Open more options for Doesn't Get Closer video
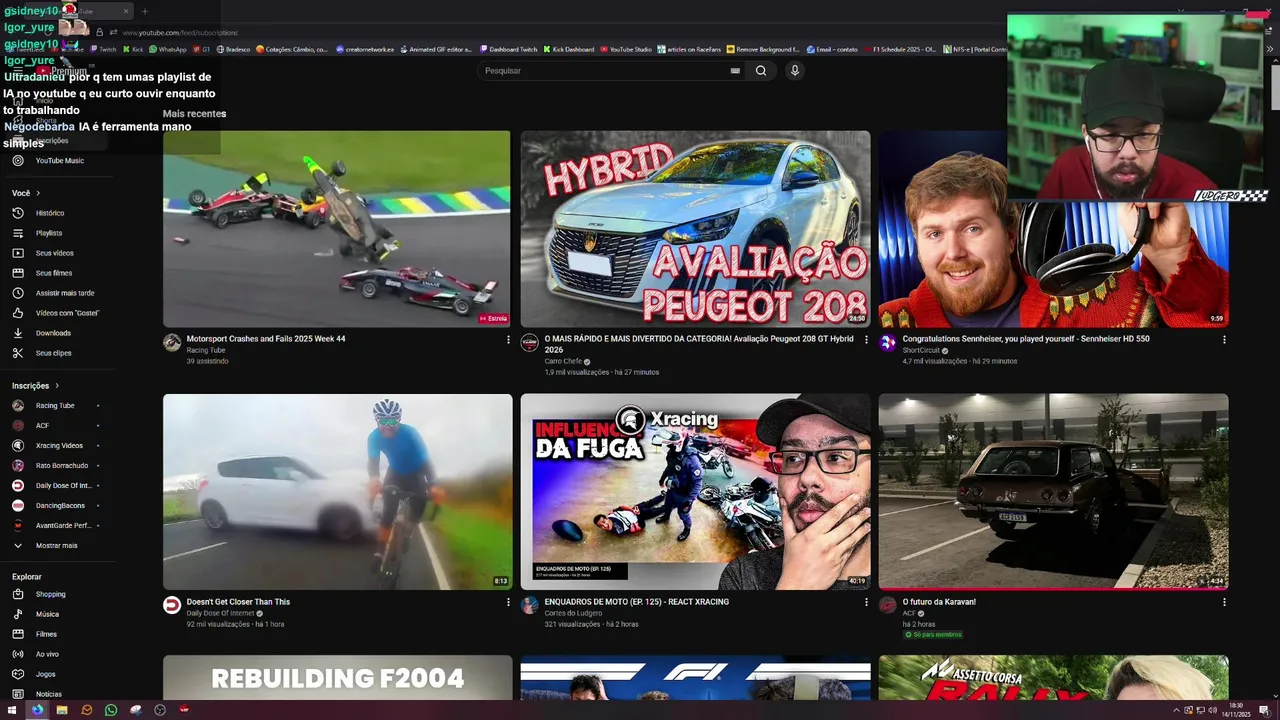 click(x=508, y=603)
